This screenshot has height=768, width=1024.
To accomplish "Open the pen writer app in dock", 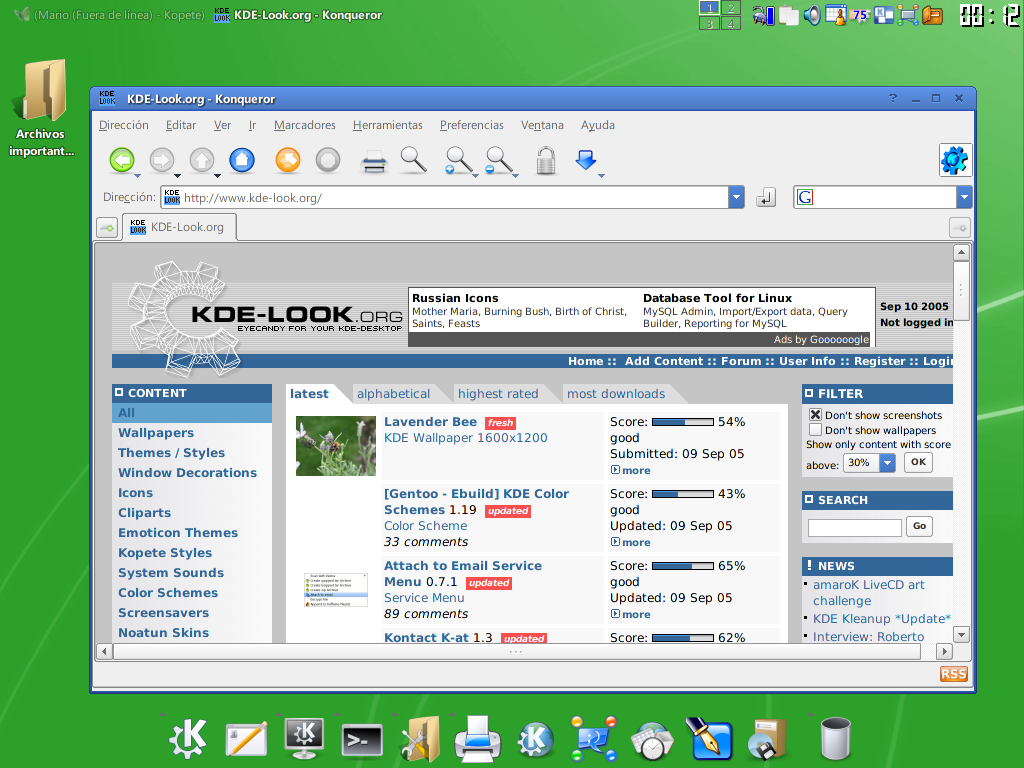I will tap(711, 739).
